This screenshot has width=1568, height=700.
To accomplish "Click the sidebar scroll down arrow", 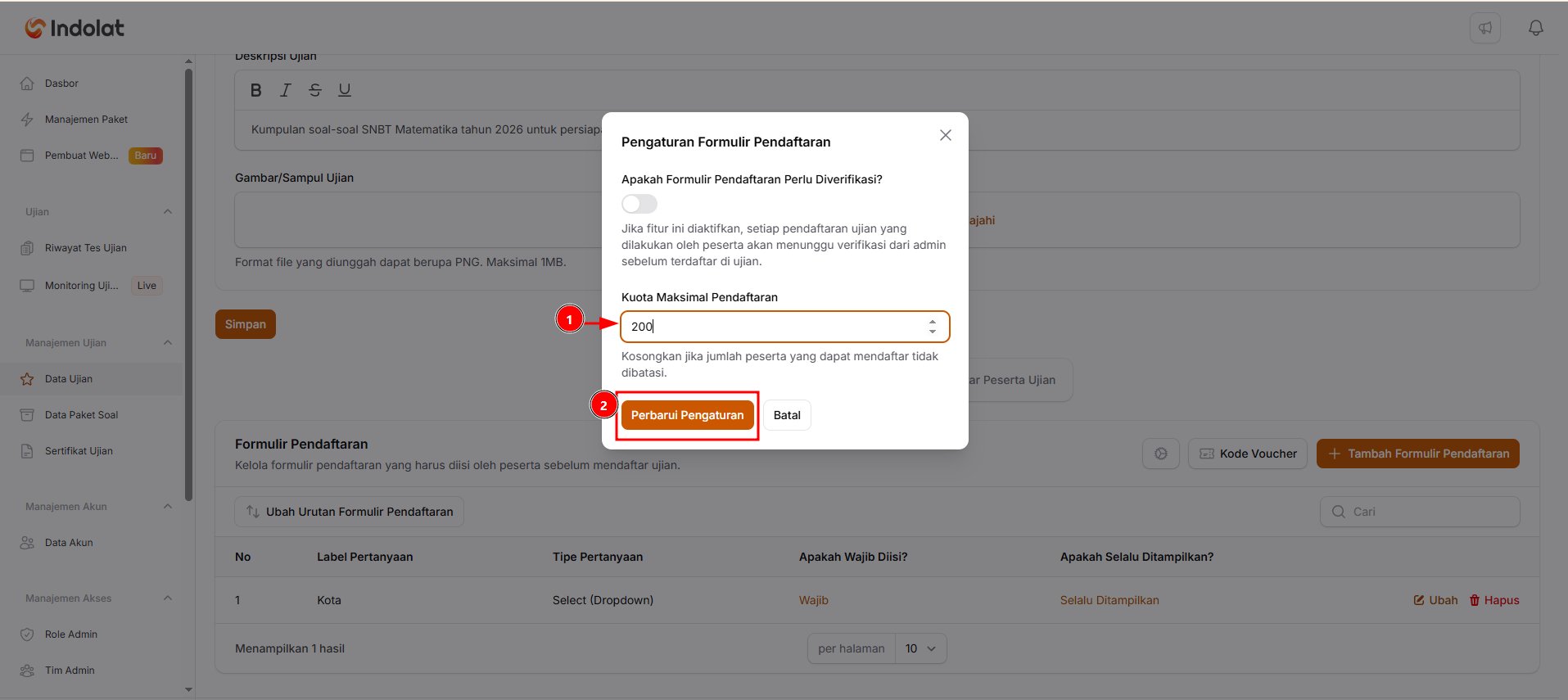I will (x=189, y=689).
